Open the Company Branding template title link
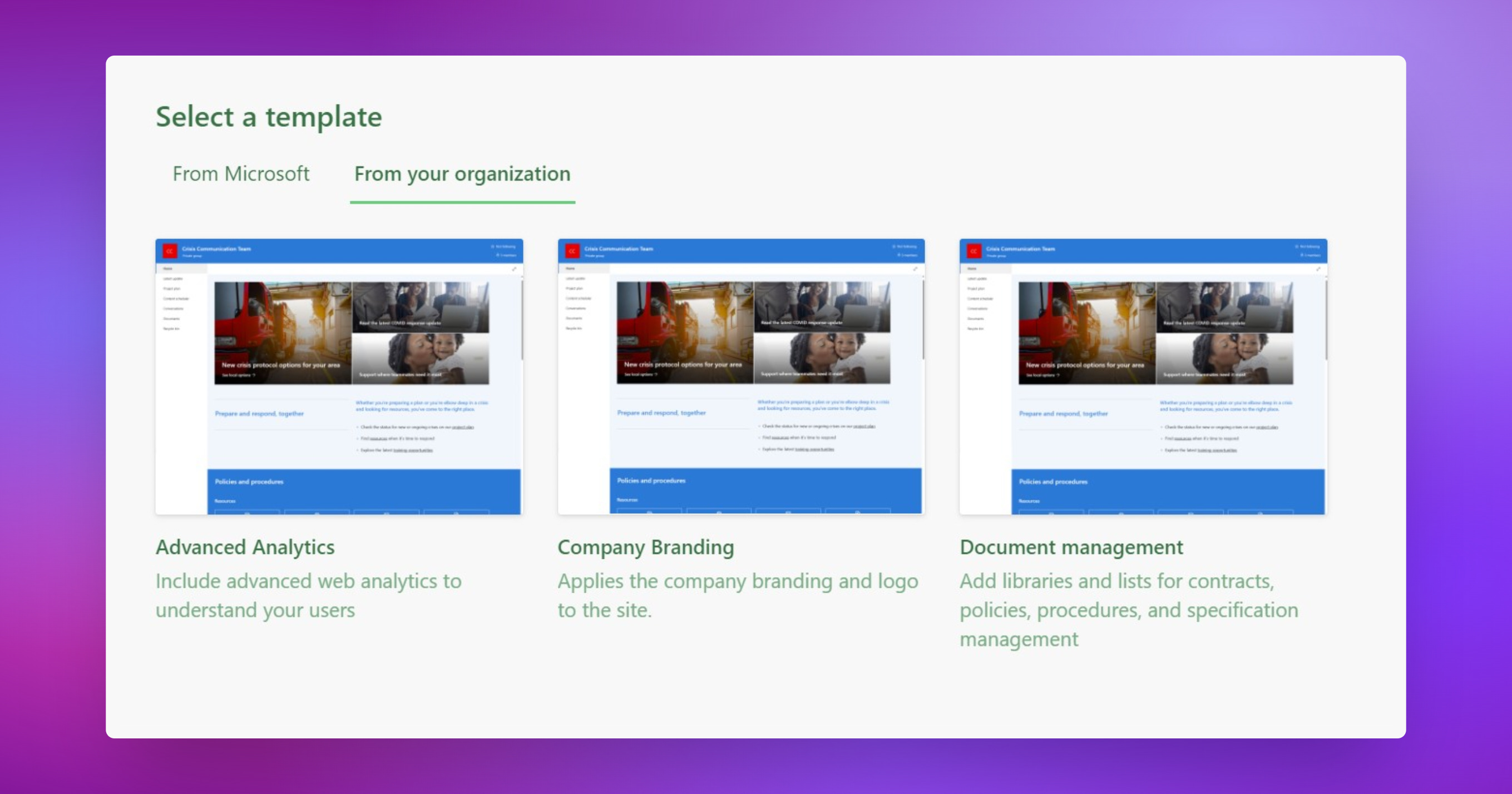Viewport: 1512px width, 794px height. (646, 547)
